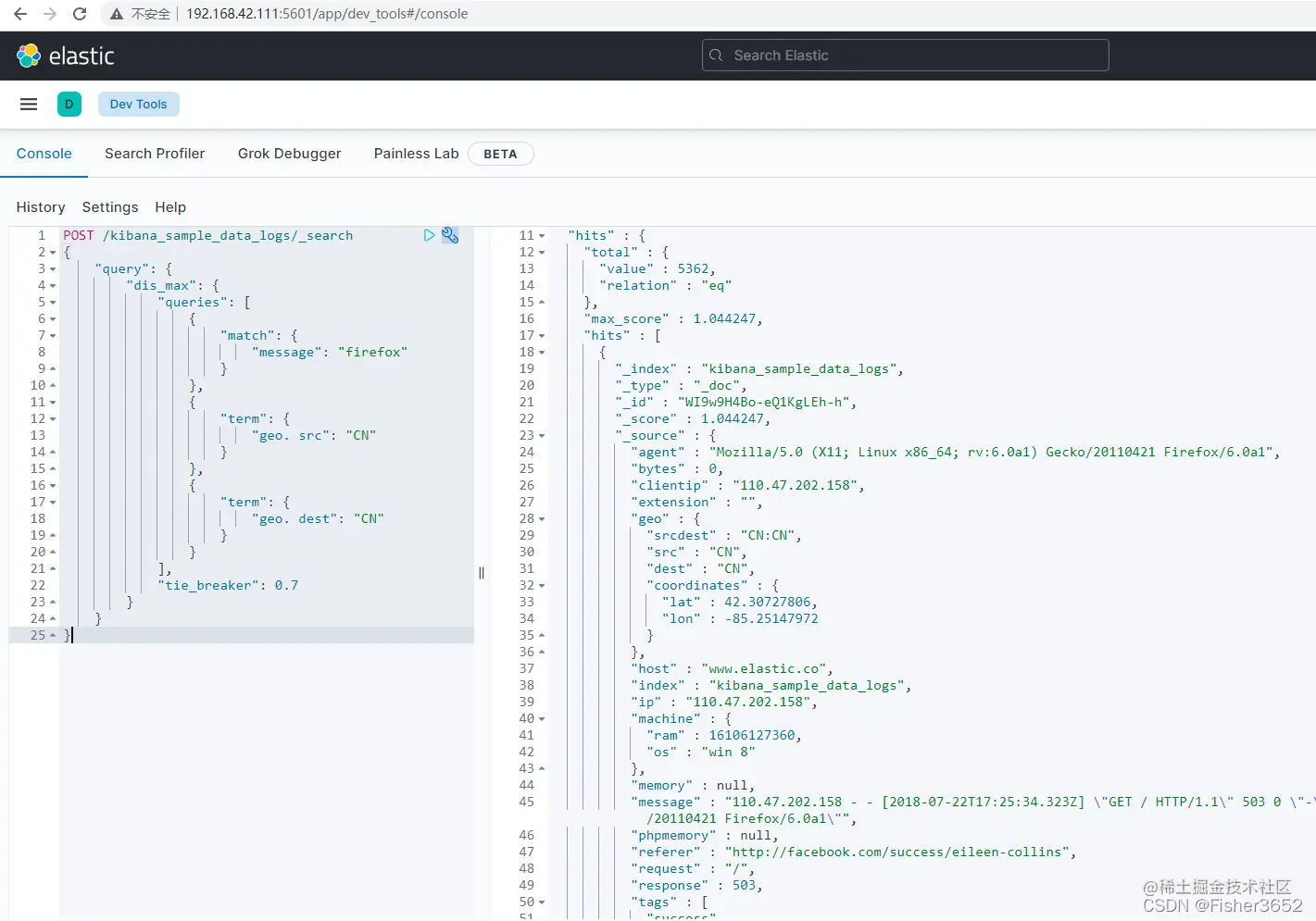
Task: Click the "clientip" : "110.47.202.158" line
Action: [x=747, y=485]
